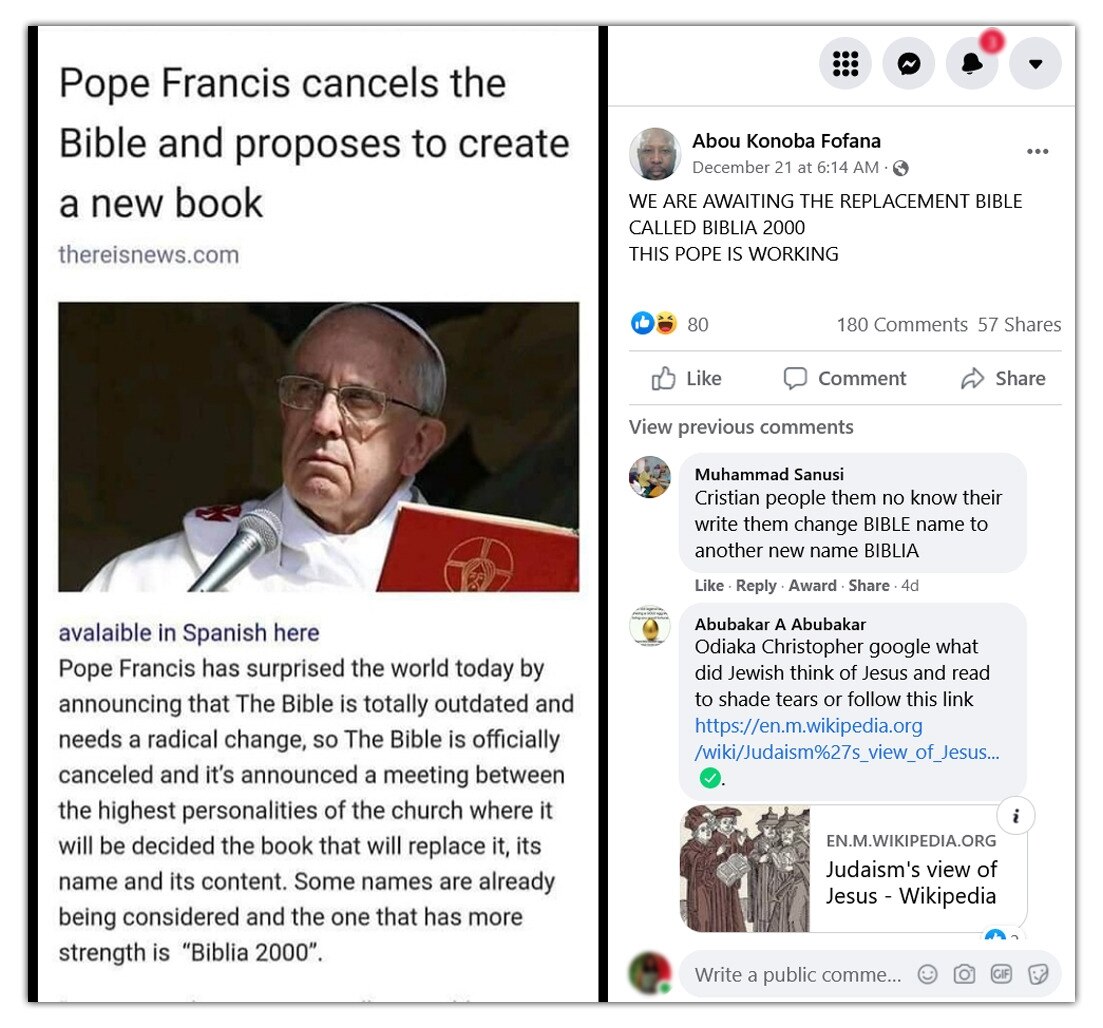Open the info icon on Wikipedia link preview
Screen dimensions: 1103x1028
click(x=1015, y=816)
